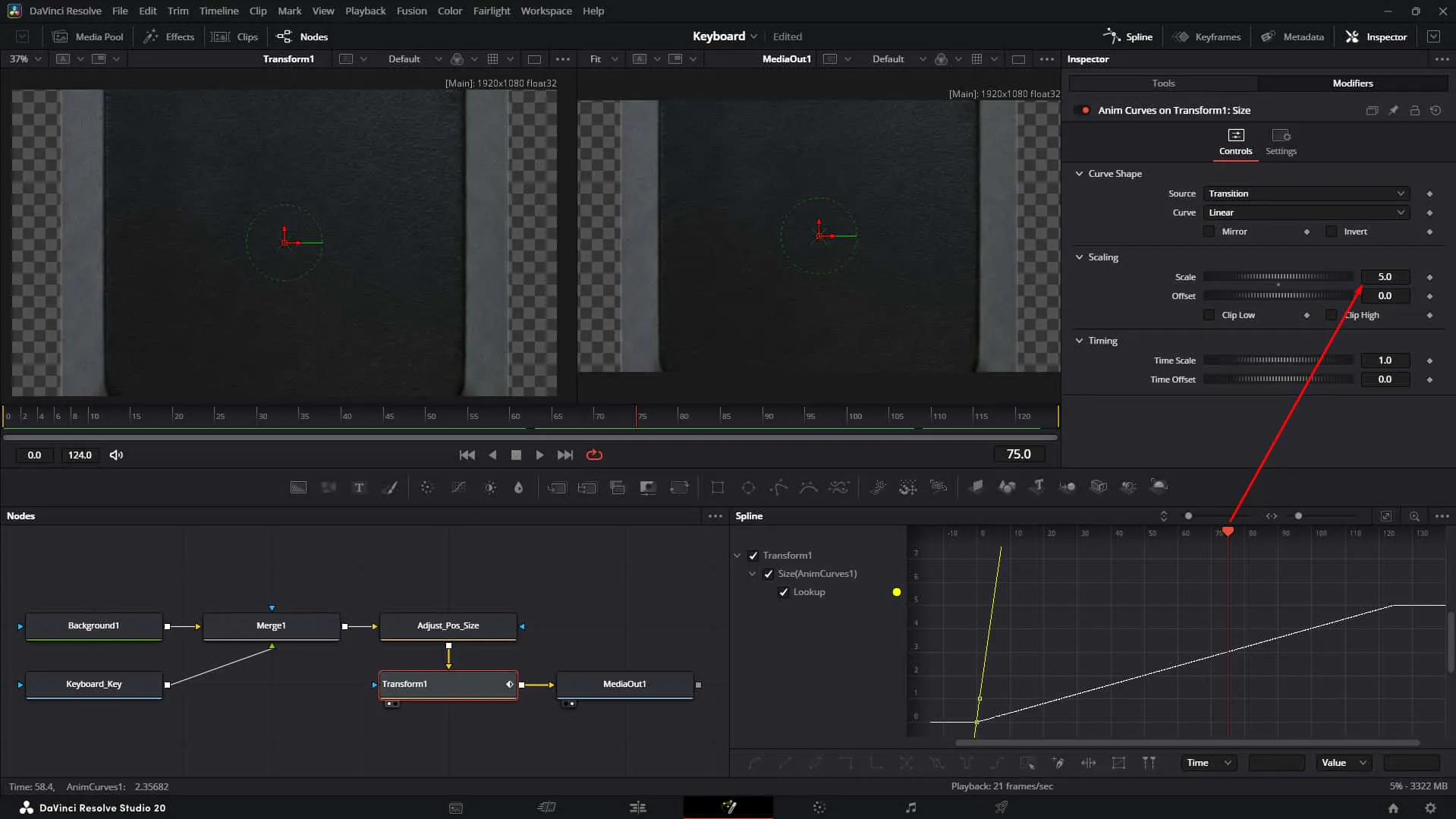
Task: Add a pEmitter particle node from the toolbar
Action: point(878,487)
